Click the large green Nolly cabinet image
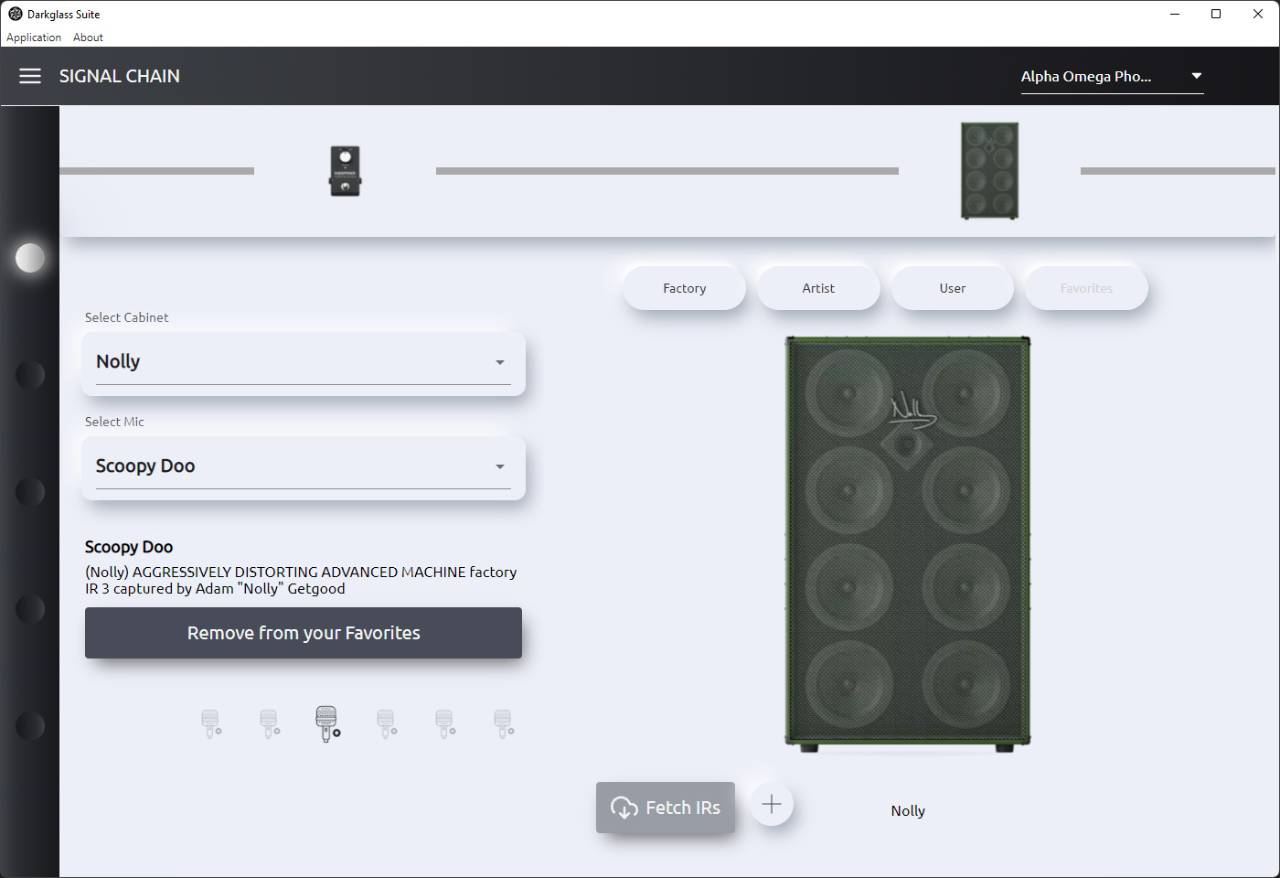Image resolution: width=1280 pixels, height=878 pixels. click(907, 544)
